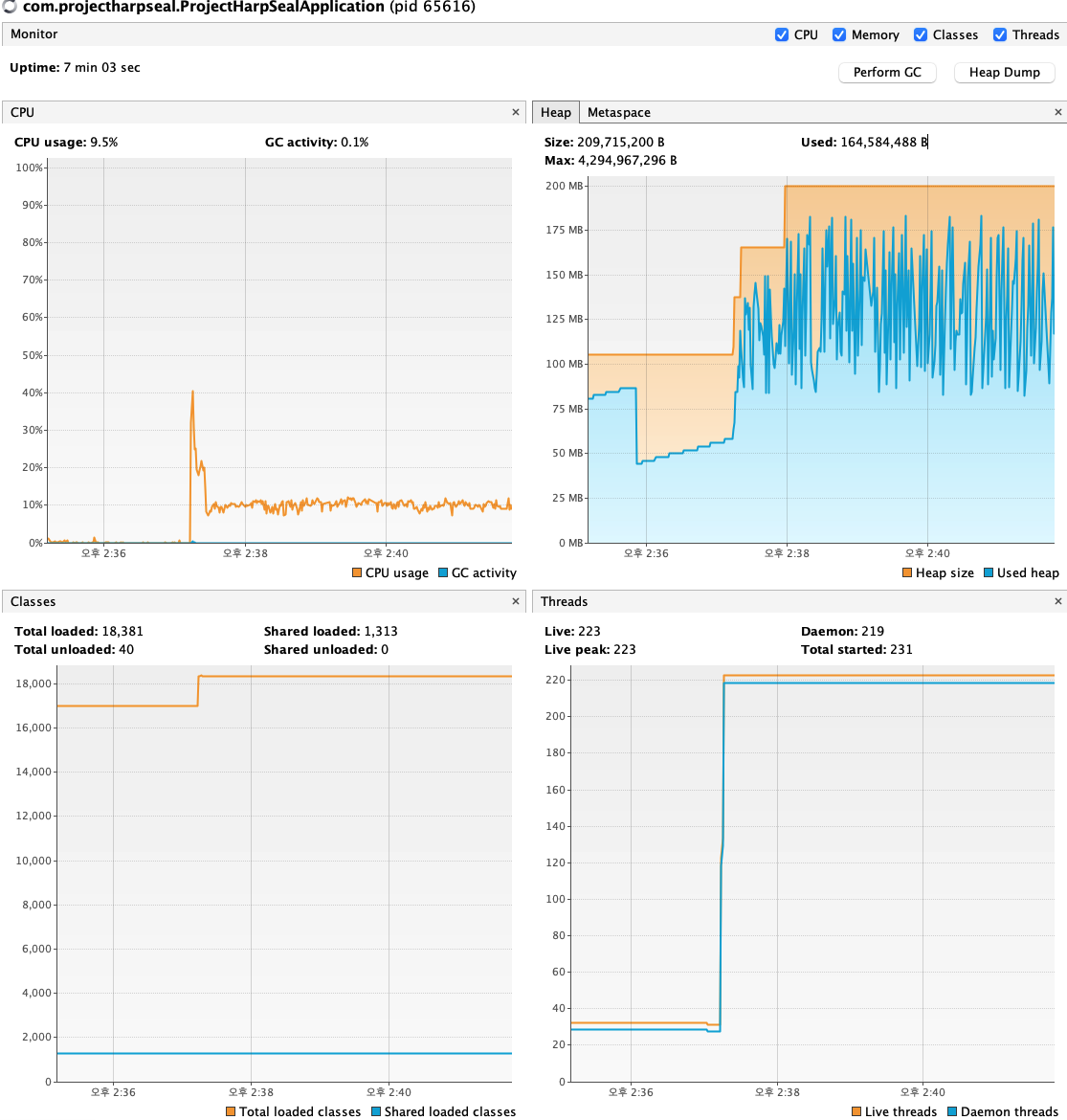This screenshot has width=1067, height=1120.
Task: Toggle the Memory checkbox
Action: (x=839, y=35)
